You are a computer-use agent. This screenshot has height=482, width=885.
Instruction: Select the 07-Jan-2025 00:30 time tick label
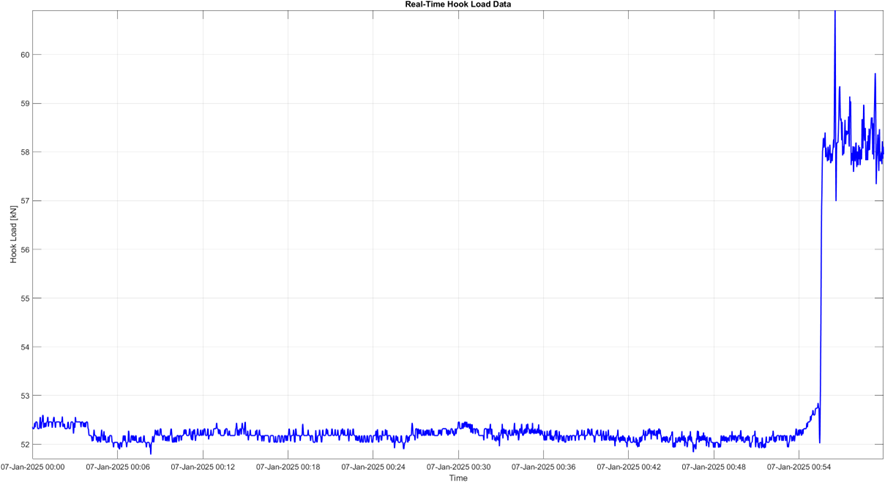click(x=459, y=466)
